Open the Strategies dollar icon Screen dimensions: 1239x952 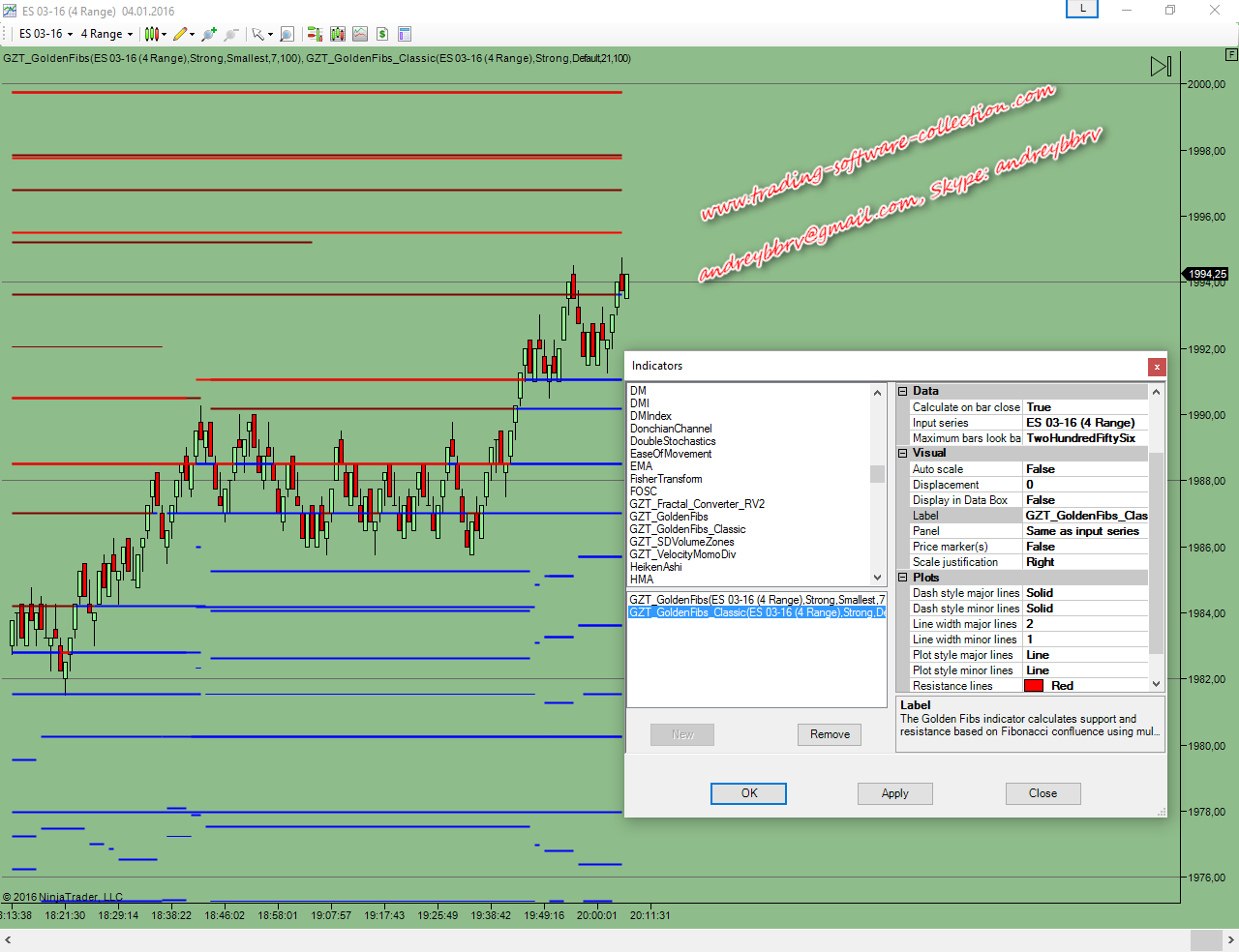pyautogui.click(x=382, y=34)
